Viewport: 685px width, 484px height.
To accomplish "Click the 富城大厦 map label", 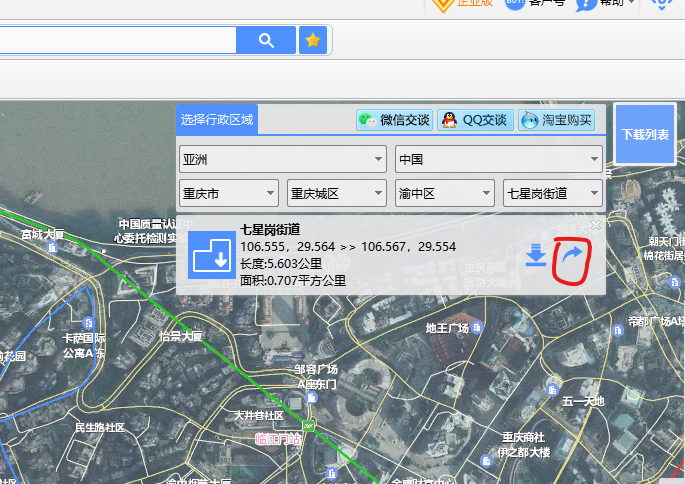I will [43, 235].
